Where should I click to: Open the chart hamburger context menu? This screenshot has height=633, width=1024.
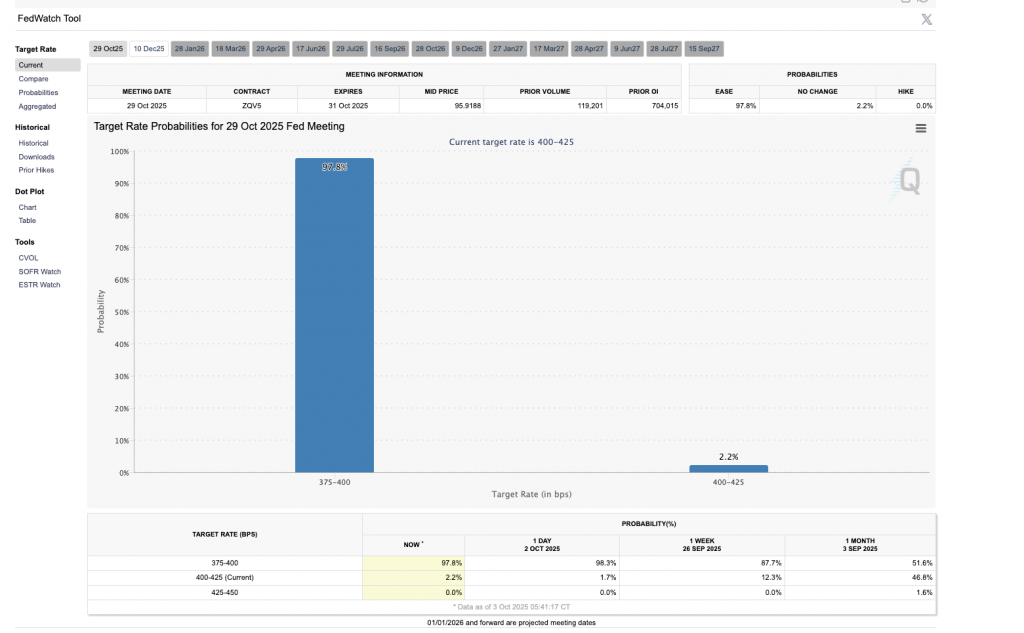point(920,128)
